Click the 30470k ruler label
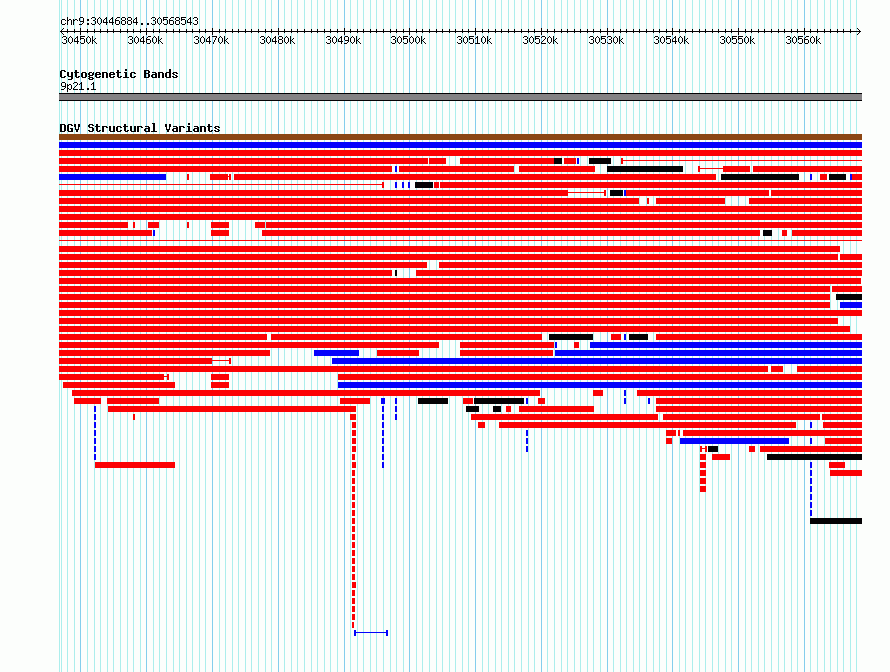This screenshot has height=672, width=890. [211, 40]
